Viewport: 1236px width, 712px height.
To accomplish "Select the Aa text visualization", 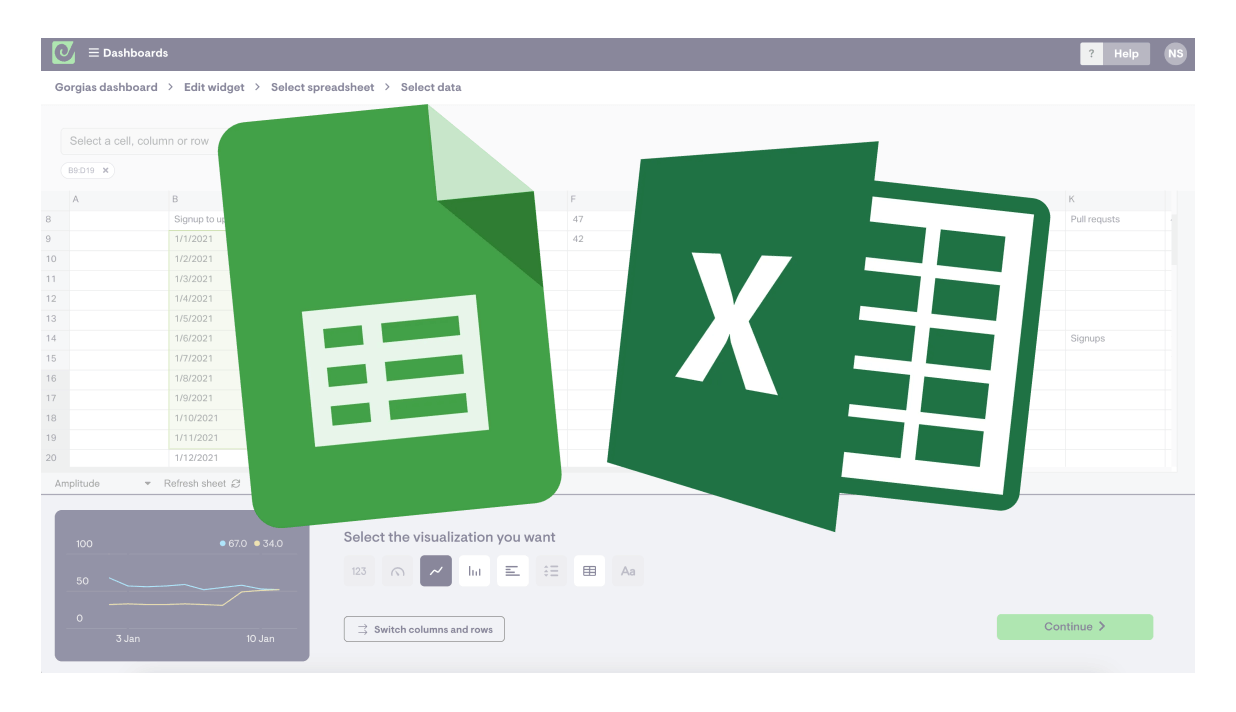I will tap(628, 572).
